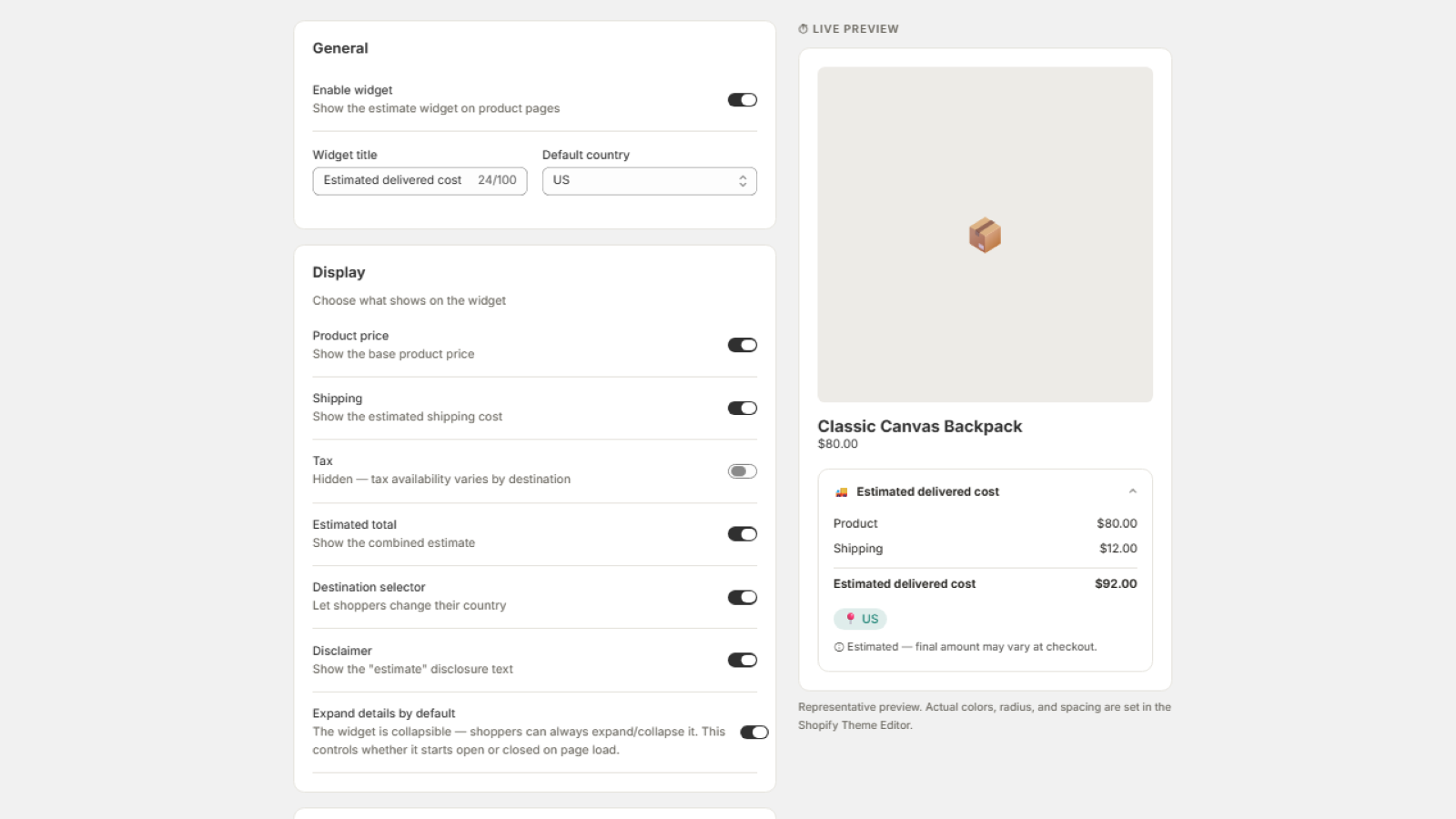The image size is (1456, 819).
Task: Click the info icon next to disclaimer text
Action: [x=839, y=647]
